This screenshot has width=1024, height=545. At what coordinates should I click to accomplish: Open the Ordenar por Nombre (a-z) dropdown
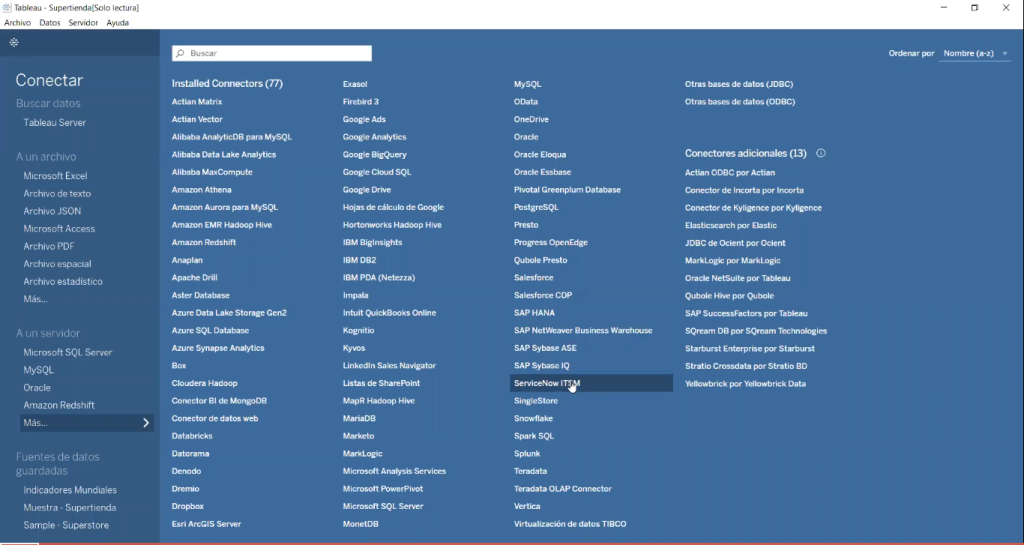click(976, 54)
